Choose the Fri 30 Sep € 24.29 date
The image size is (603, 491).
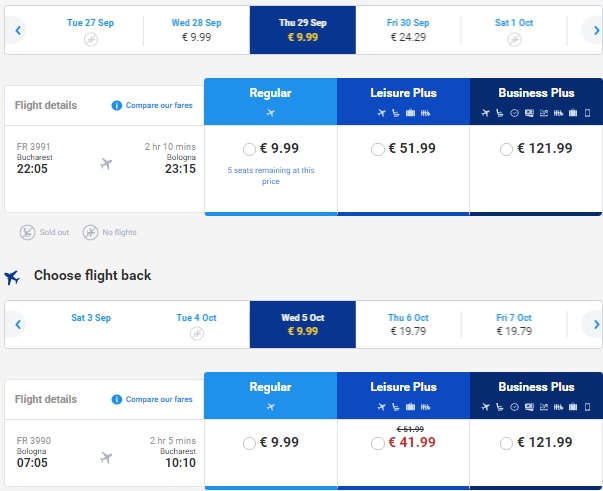click(x=408, y=30)
